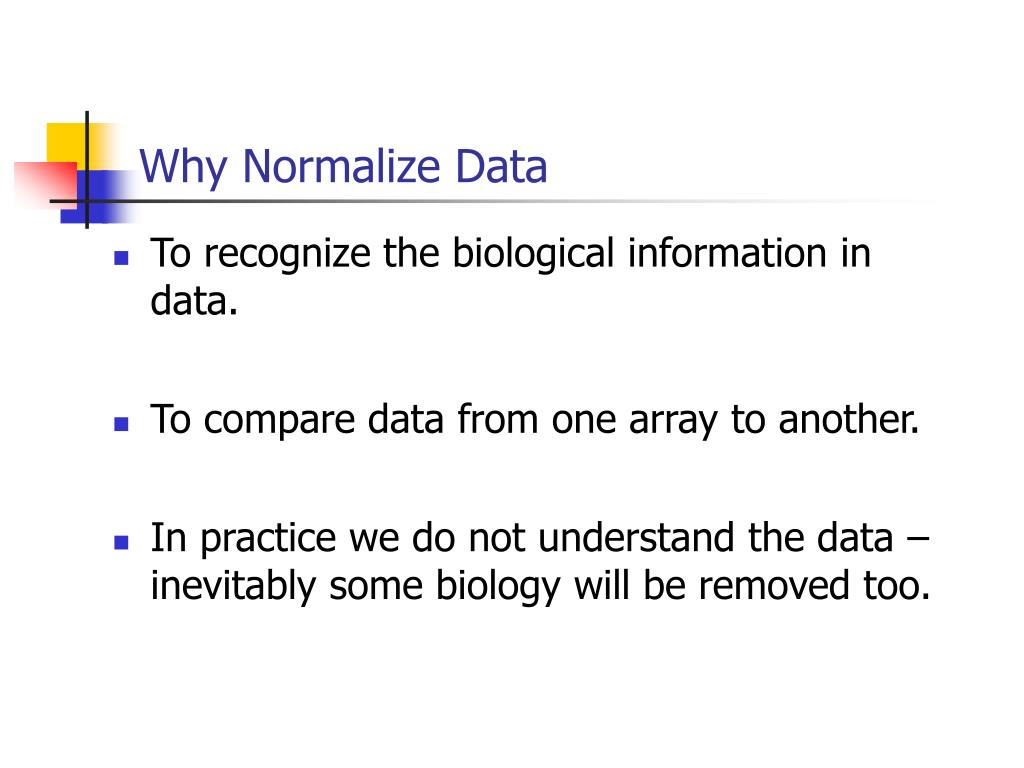Click the word 'too.' ending third bullet
Viewport: 1024px width, 768px height.
(897, 586)
